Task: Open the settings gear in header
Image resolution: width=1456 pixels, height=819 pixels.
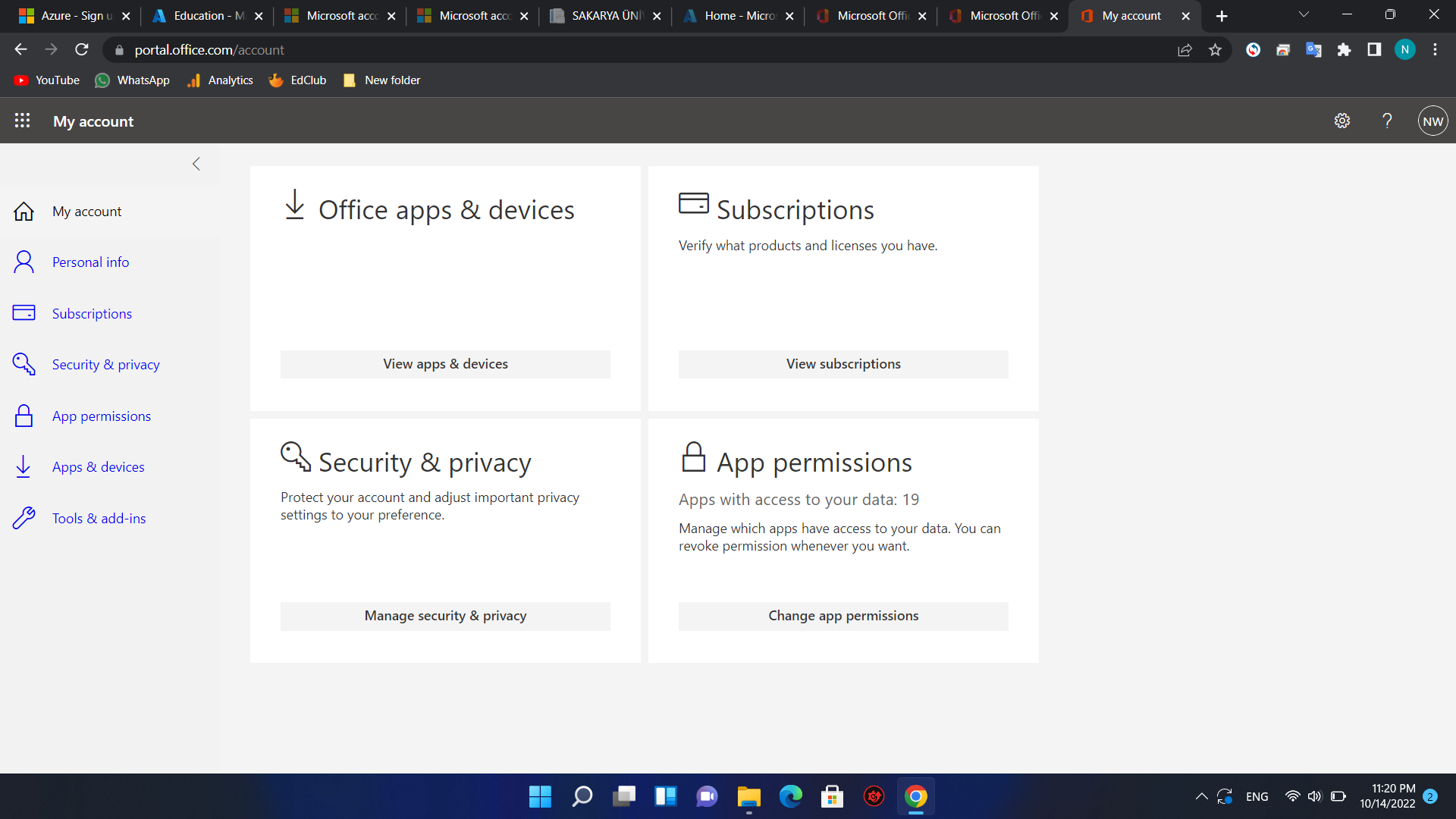Action: coord(1341,121)
